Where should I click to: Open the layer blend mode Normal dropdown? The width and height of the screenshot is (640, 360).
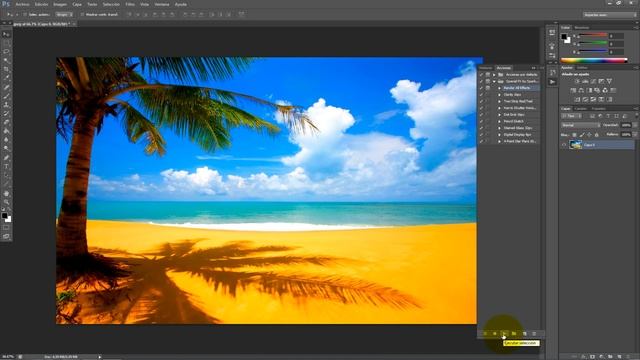580,125
